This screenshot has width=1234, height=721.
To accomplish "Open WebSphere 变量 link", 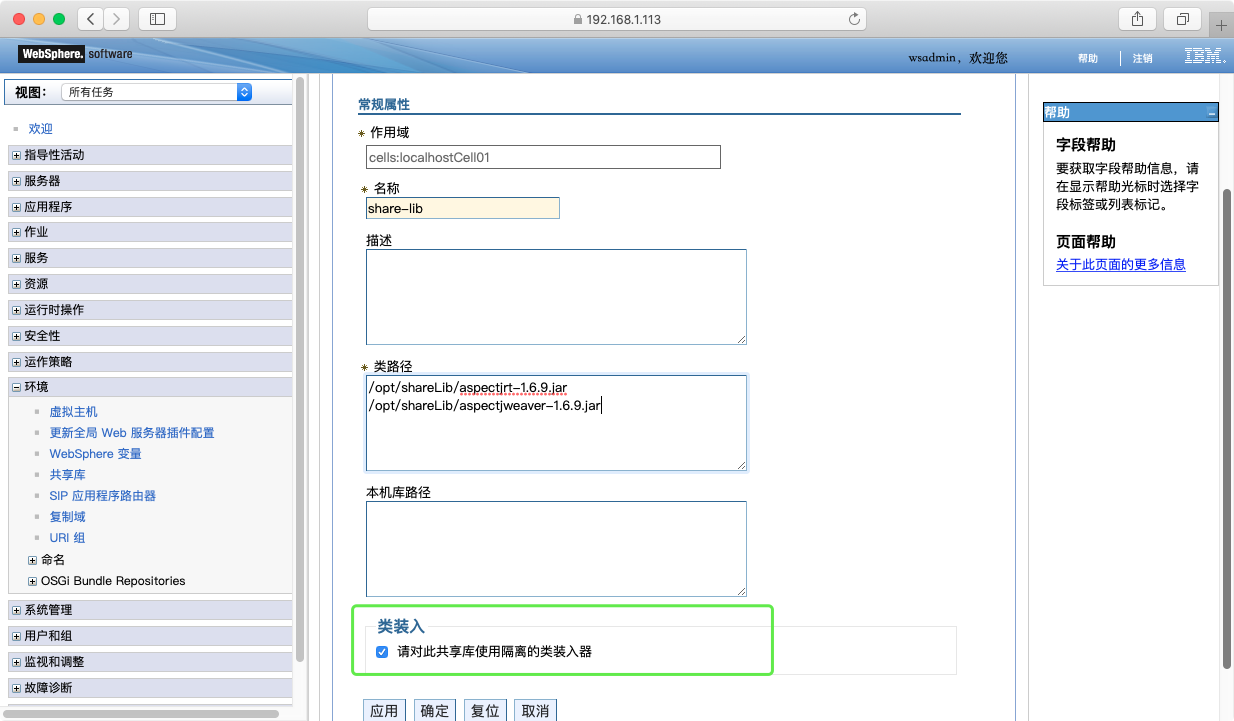I will [96, 454].
